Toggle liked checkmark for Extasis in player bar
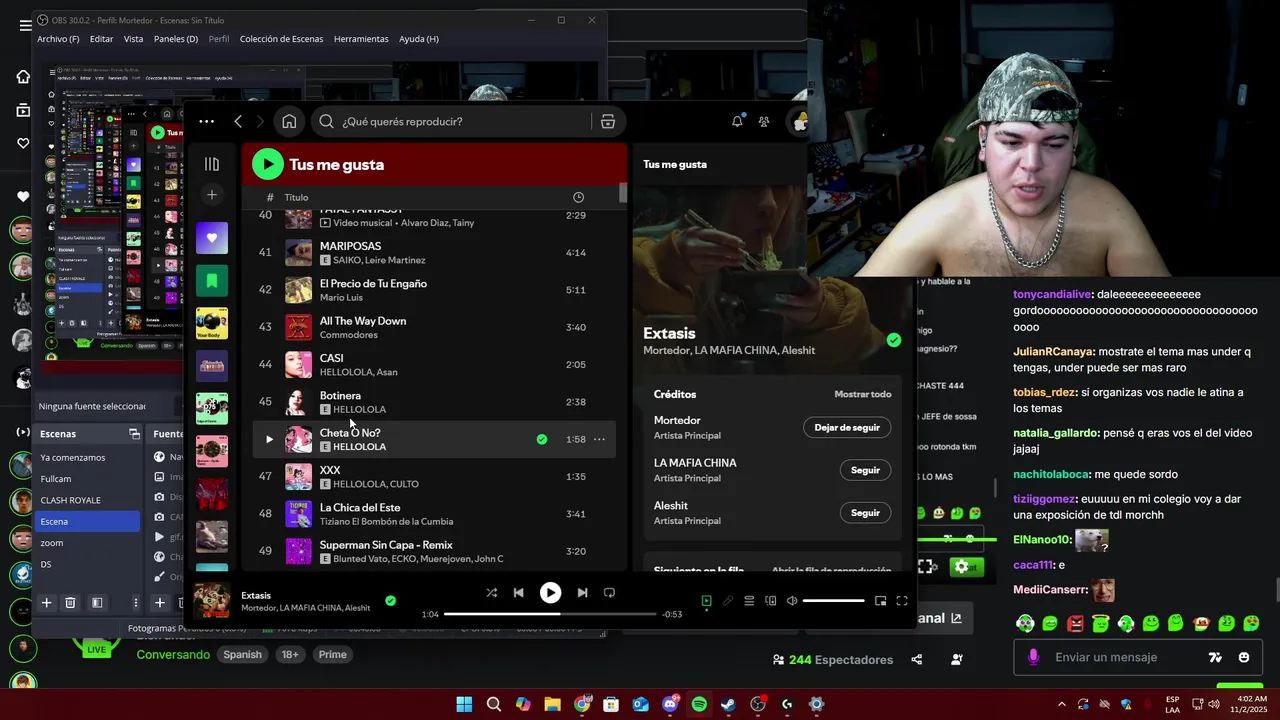The height and width of the screenshot is (720, 1280). coord(390,601)
